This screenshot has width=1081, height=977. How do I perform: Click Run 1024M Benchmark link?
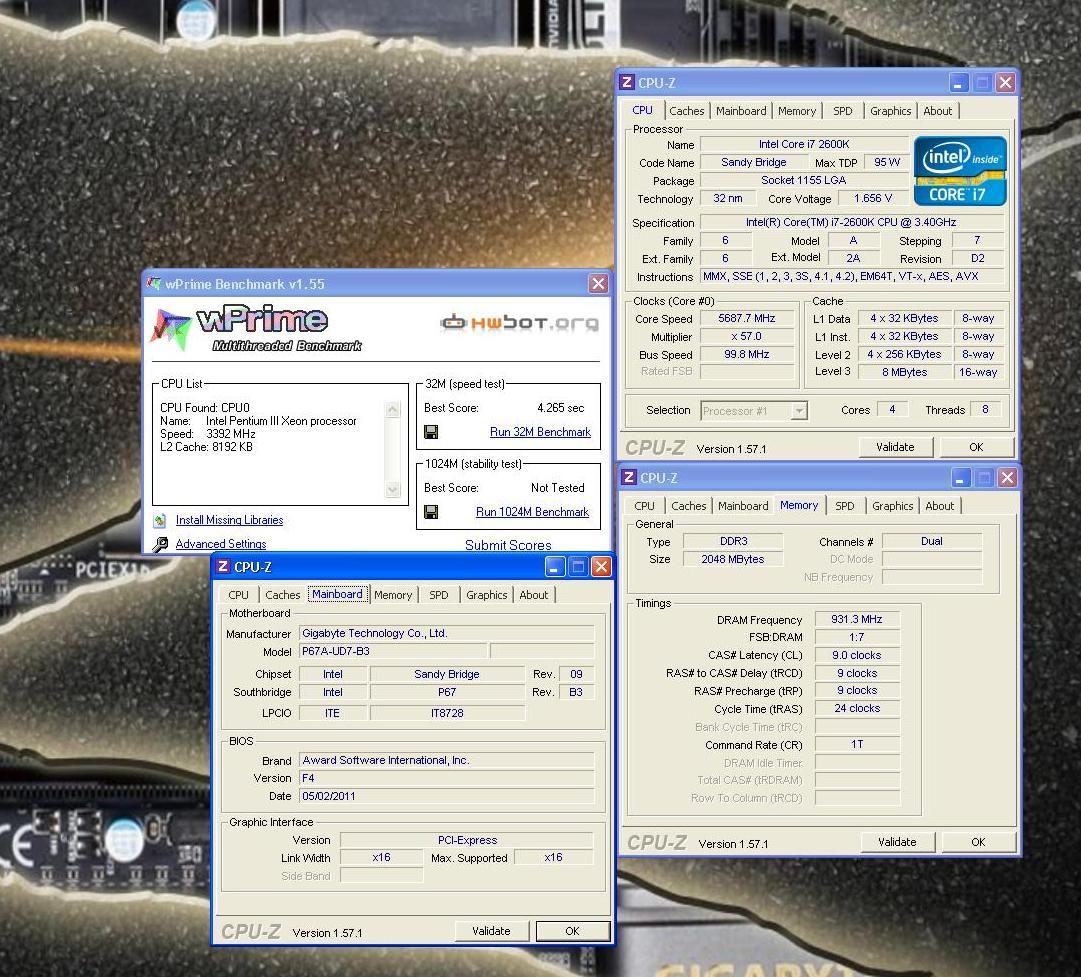(x=532, y=512)
